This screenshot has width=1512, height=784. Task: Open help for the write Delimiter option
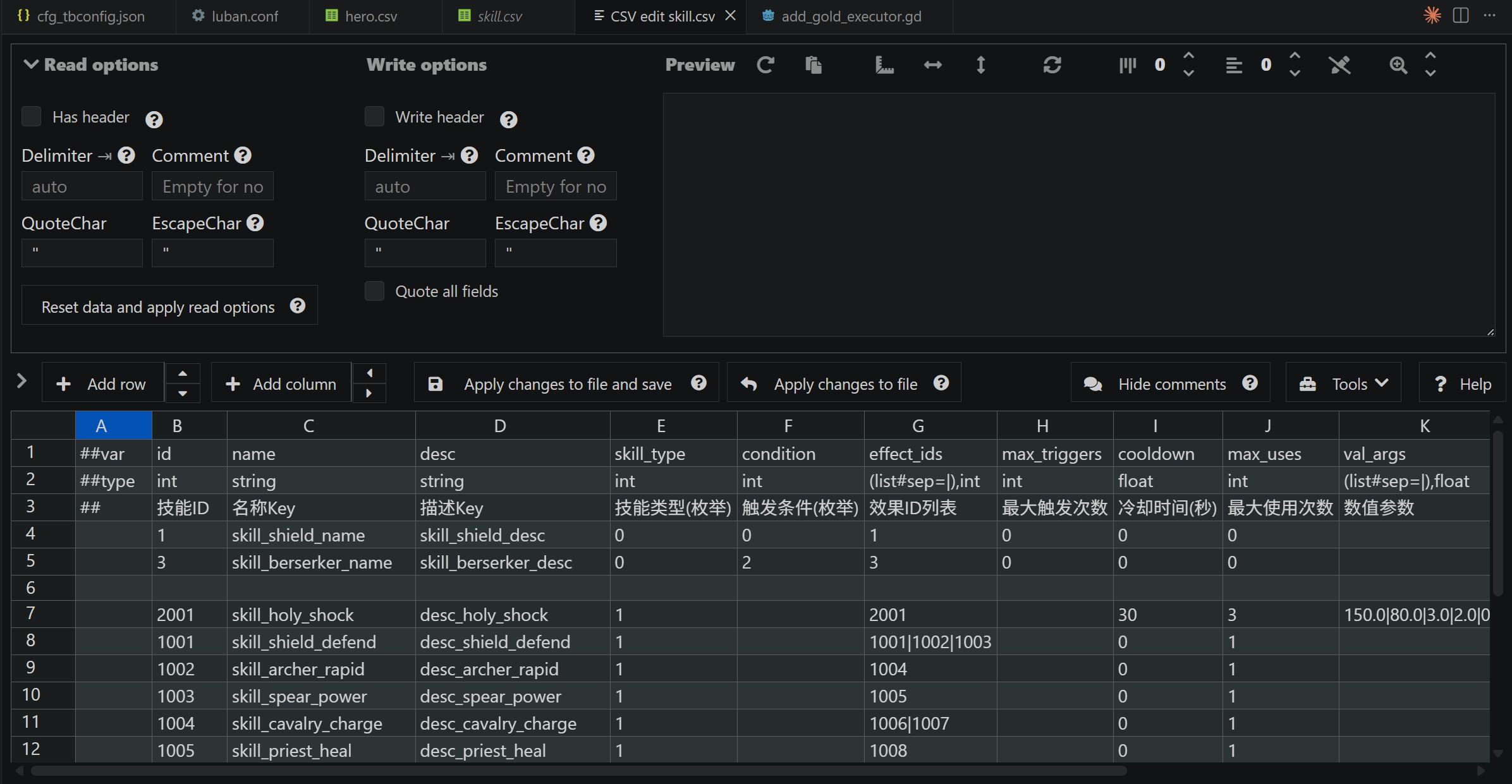tap(469, 155)
